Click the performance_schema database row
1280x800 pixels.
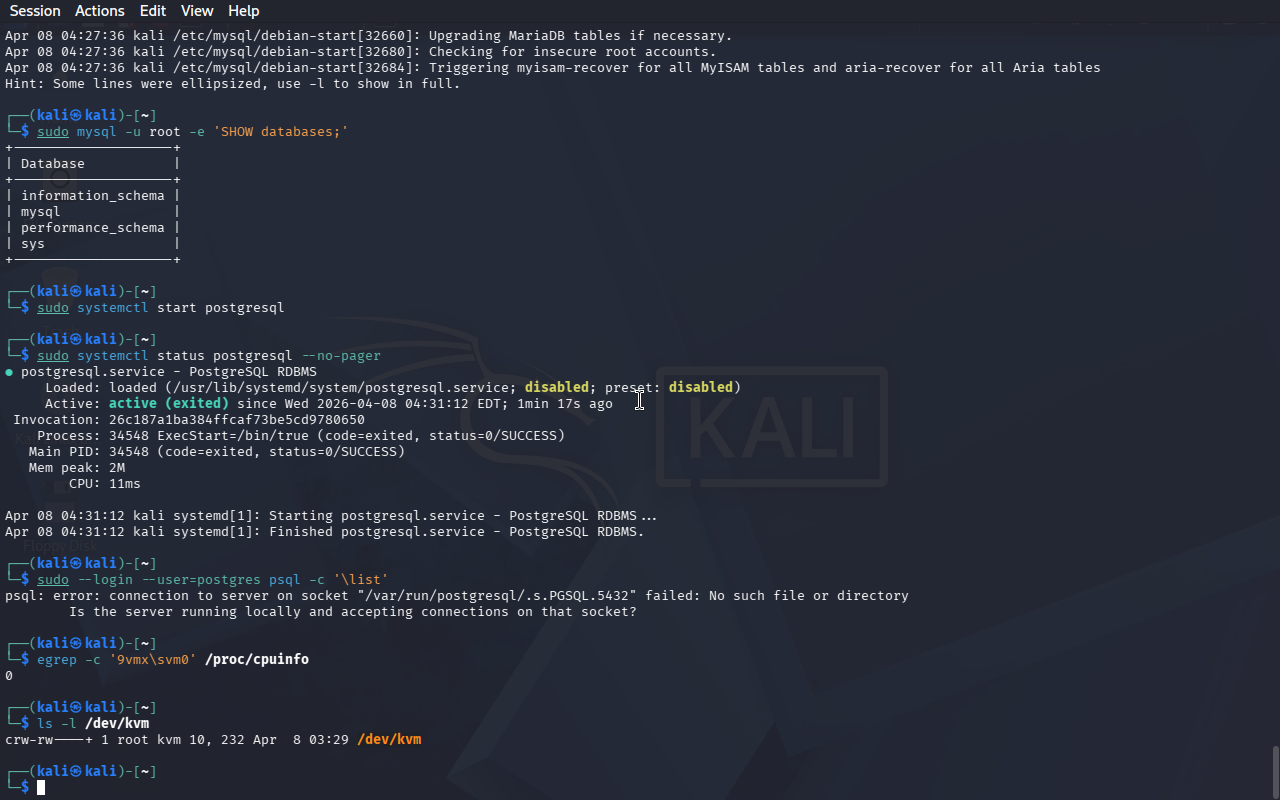93,228
